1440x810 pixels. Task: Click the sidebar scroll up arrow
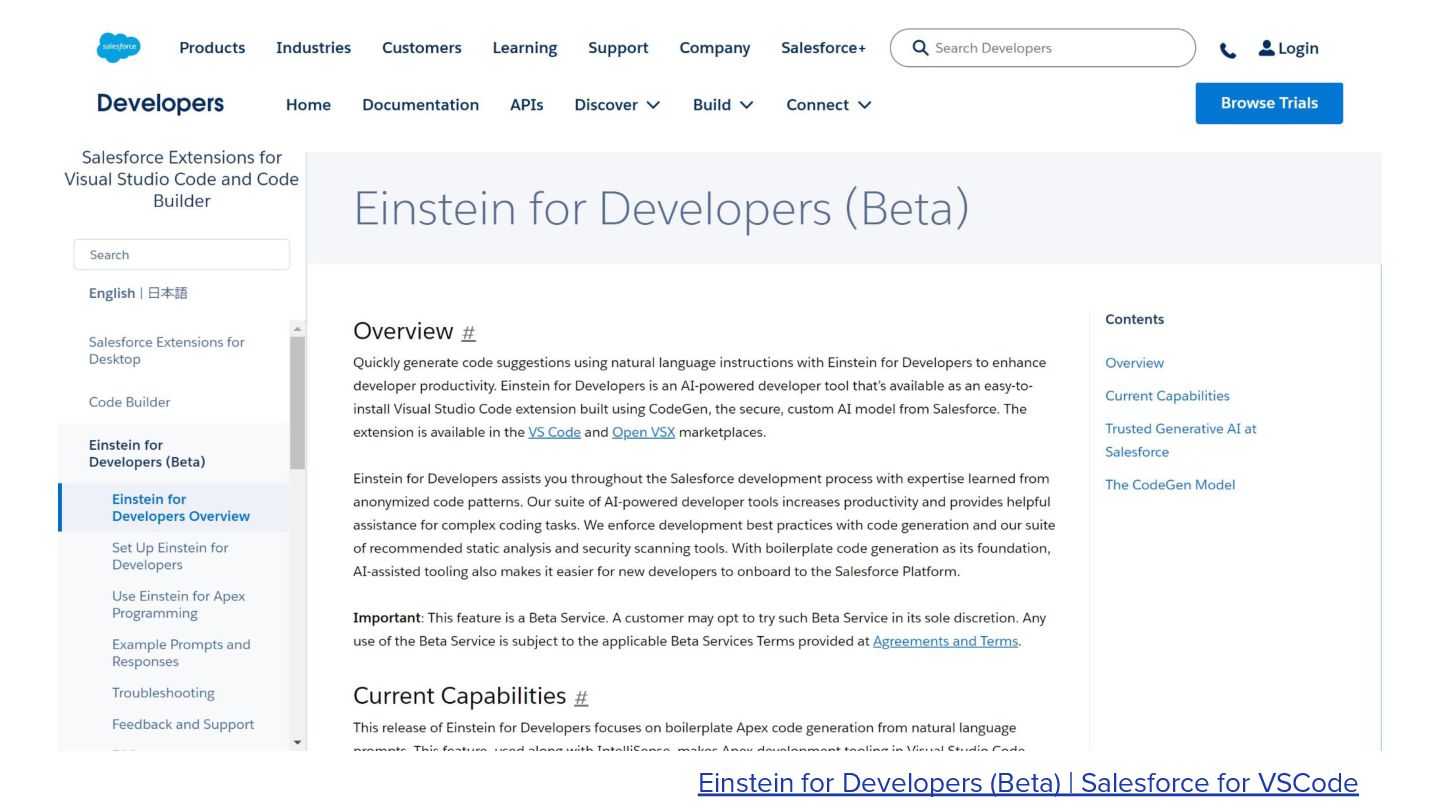pos(297,329)
